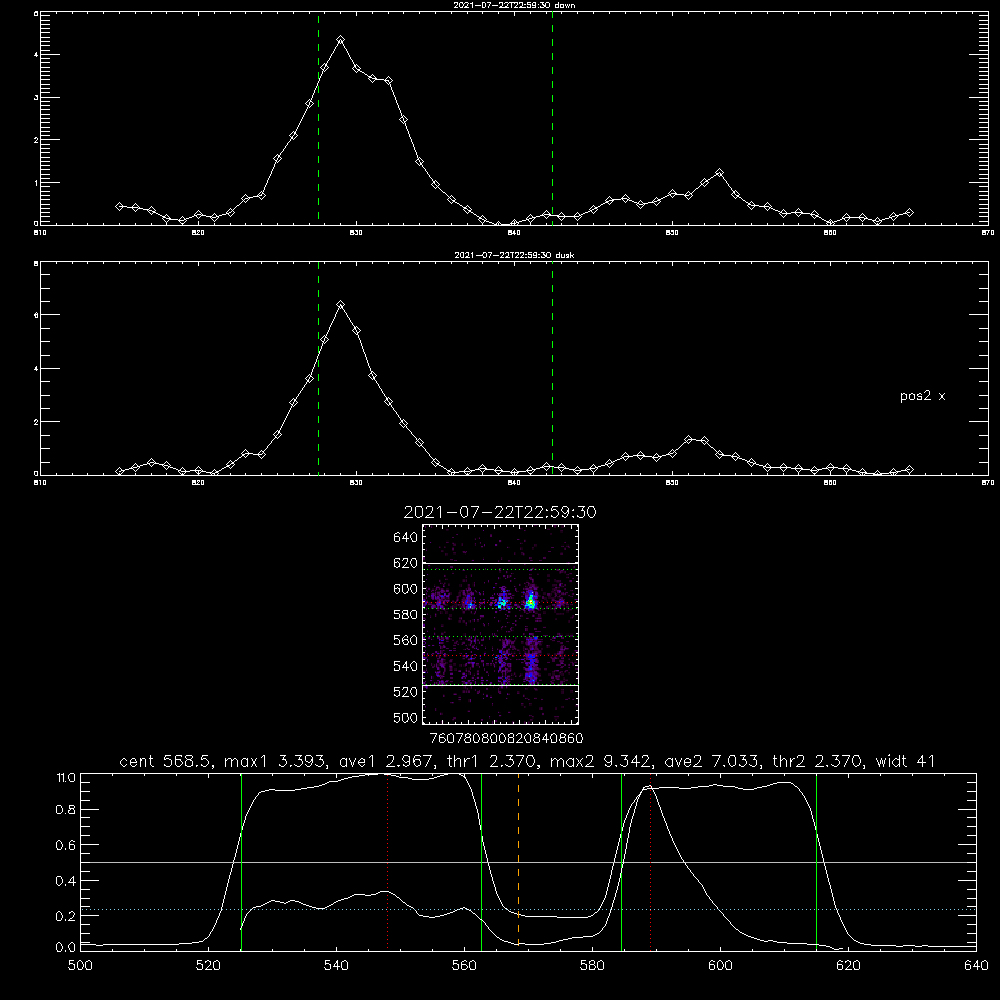This screenshot has height=1000, width=1000.
Task: Select the 'thr2 2.370' value
Action: [816, 761]
